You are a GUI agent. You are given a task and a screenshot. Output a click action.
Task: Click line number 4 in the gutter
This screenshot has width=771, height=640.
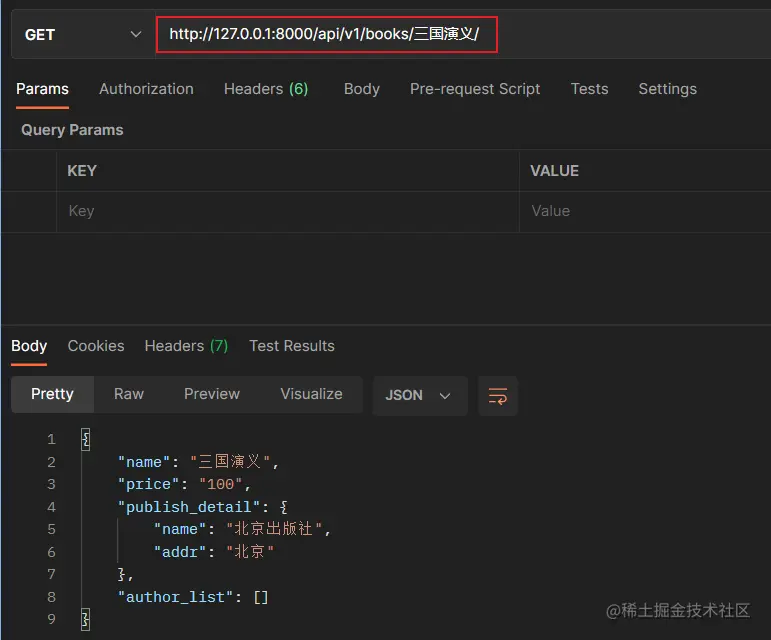pyautogui.click(x=52, y=507)
